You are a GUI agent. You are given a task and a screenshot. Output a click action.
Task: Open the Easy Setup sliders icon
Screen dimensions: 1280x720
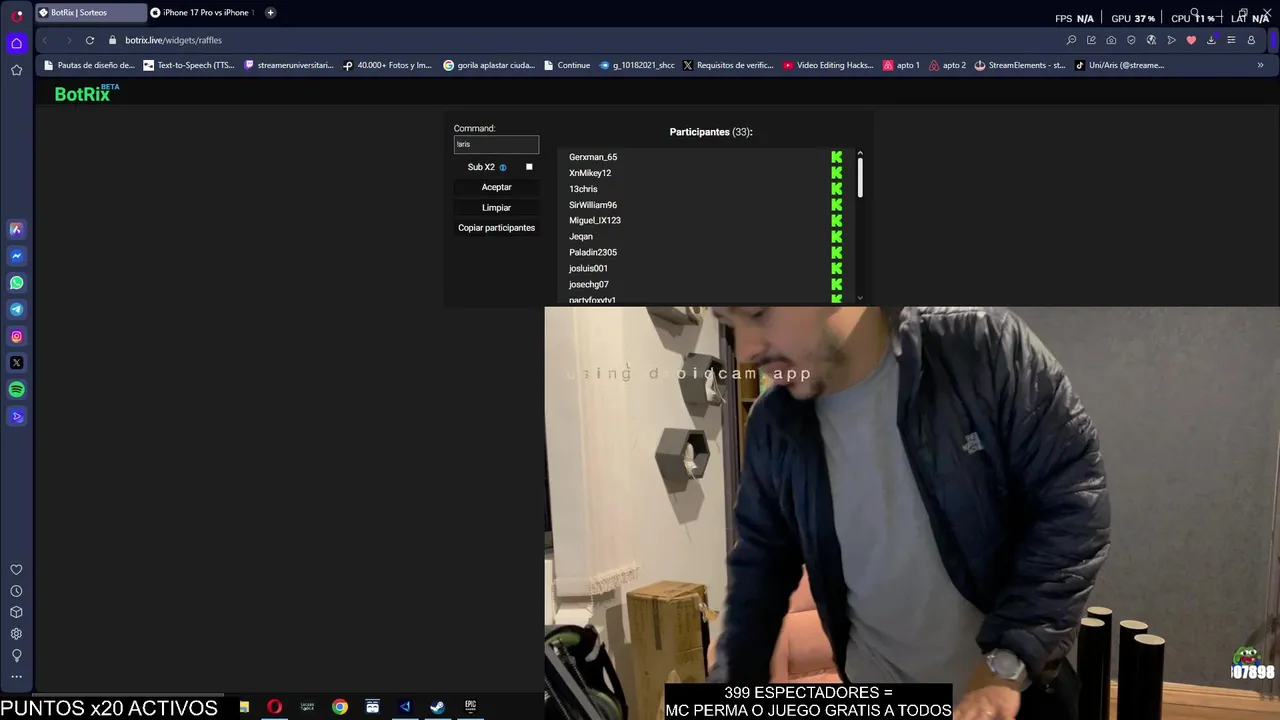pos(1231,40)
